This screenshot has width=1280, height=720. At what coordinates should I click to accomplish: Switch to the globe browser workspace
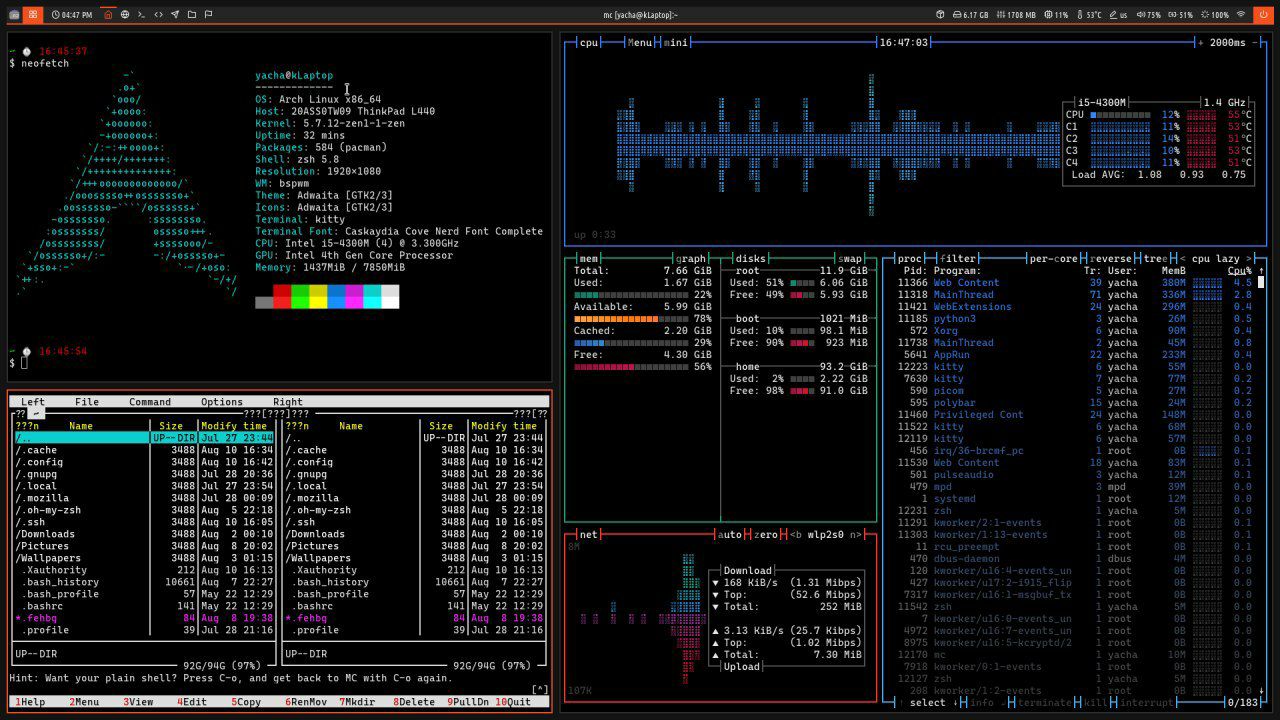tap(125, 15)
